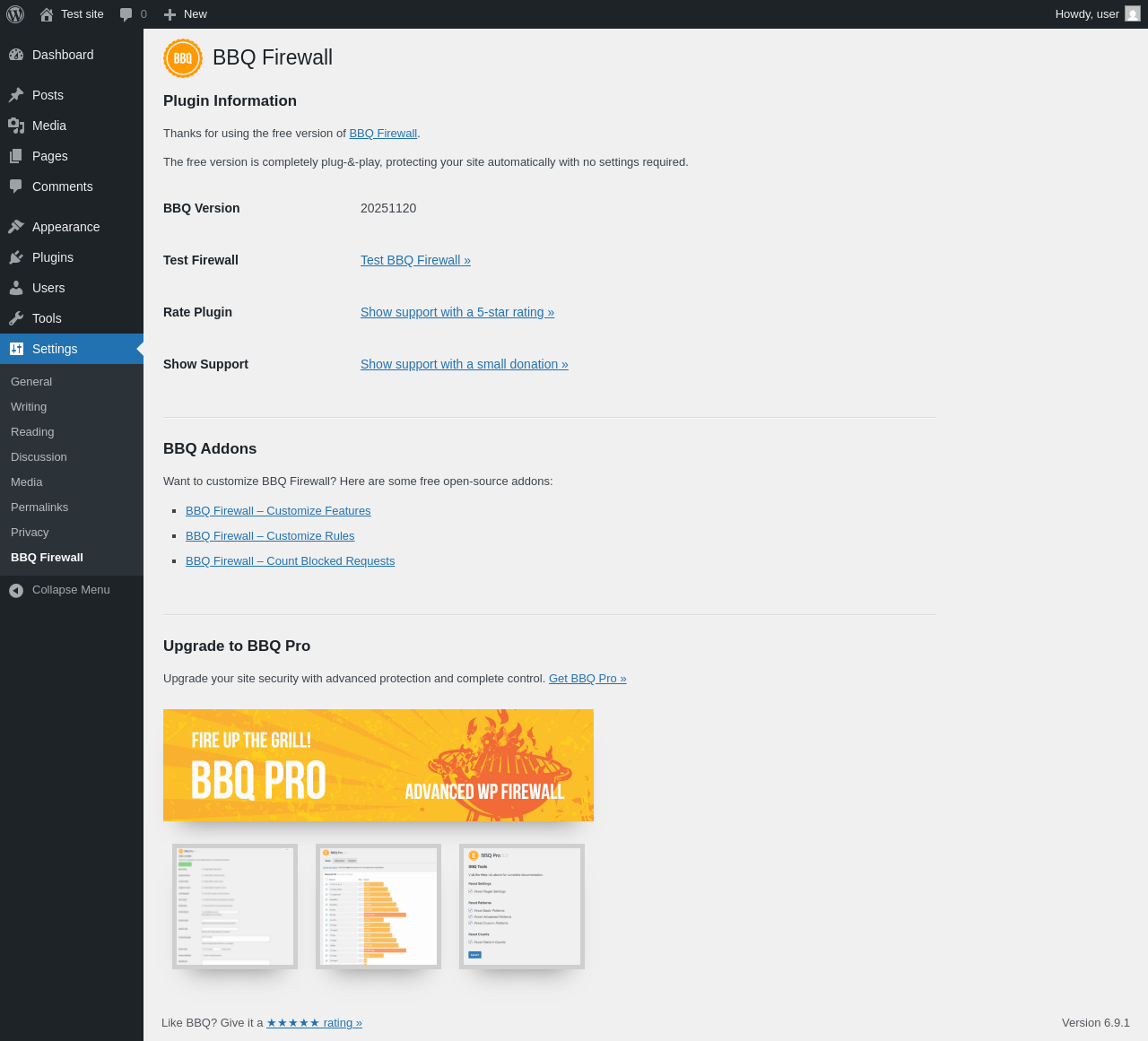Open the Dashboard menu
Screen dimensions: 1148x1041
click(x=72, y=55)
